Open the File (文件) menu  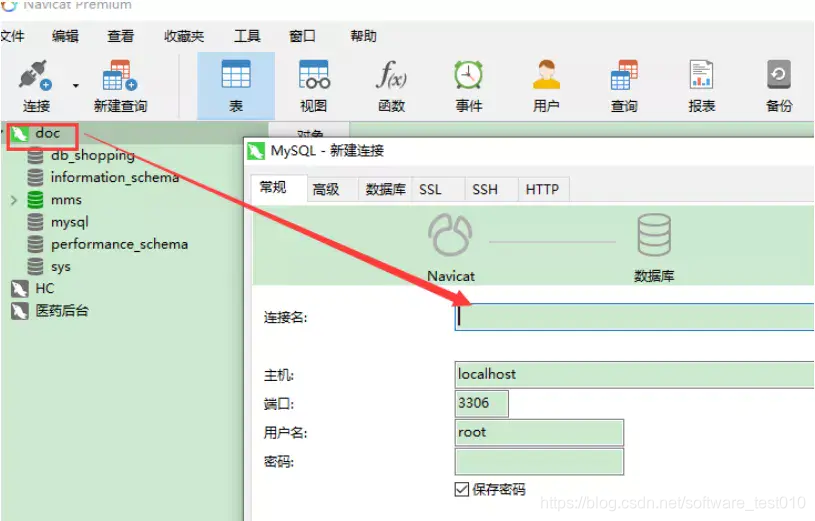(12, 36)
